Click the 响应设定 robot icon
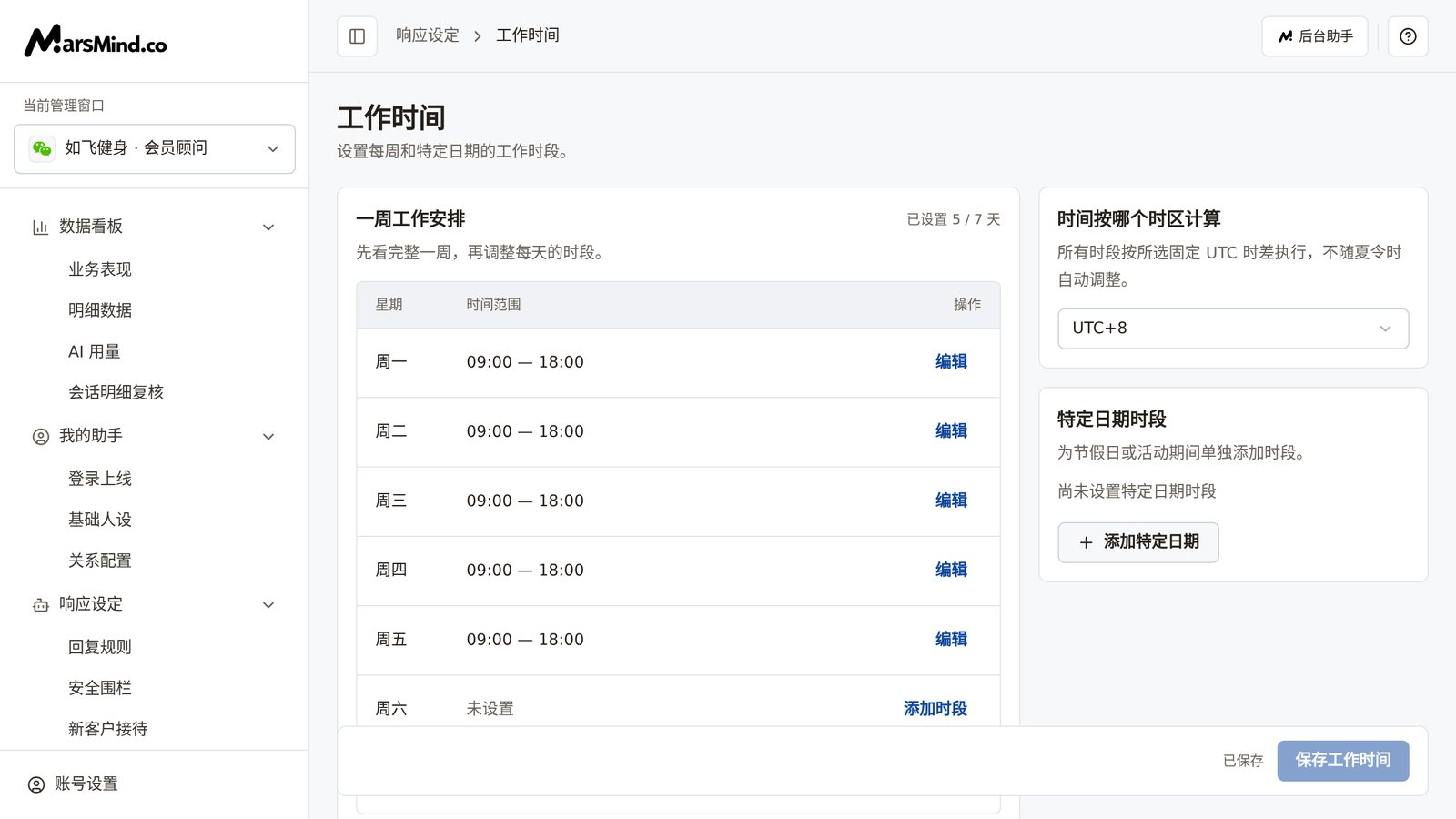Viewport: 1456px width, 819px height. [40, 605]
